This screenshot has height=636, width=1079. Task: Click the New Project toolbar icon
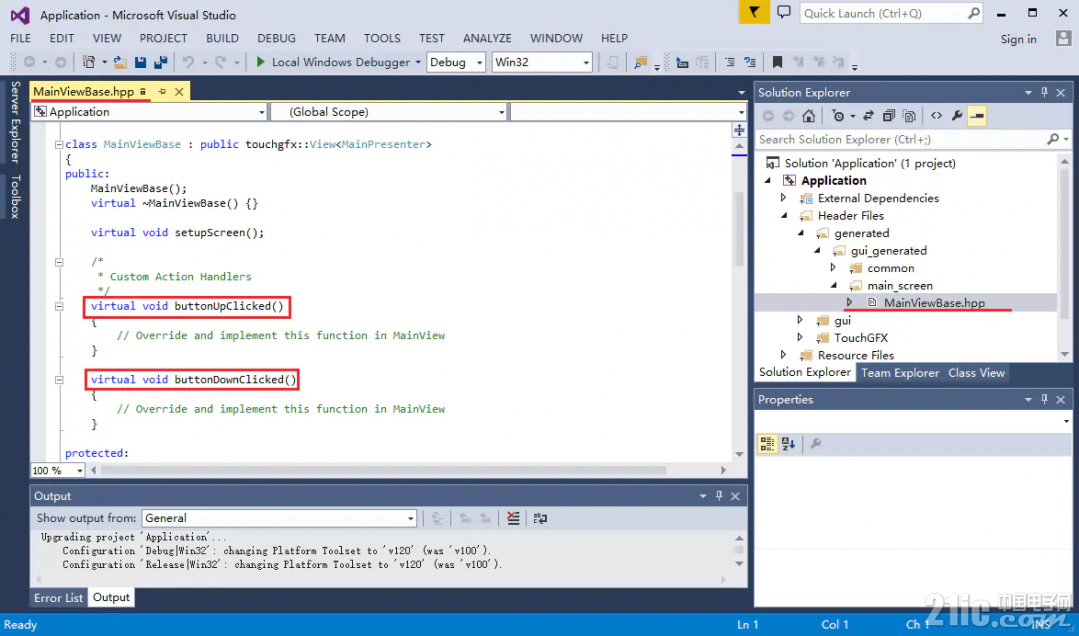pyautogui.click(x=89, y=62)
